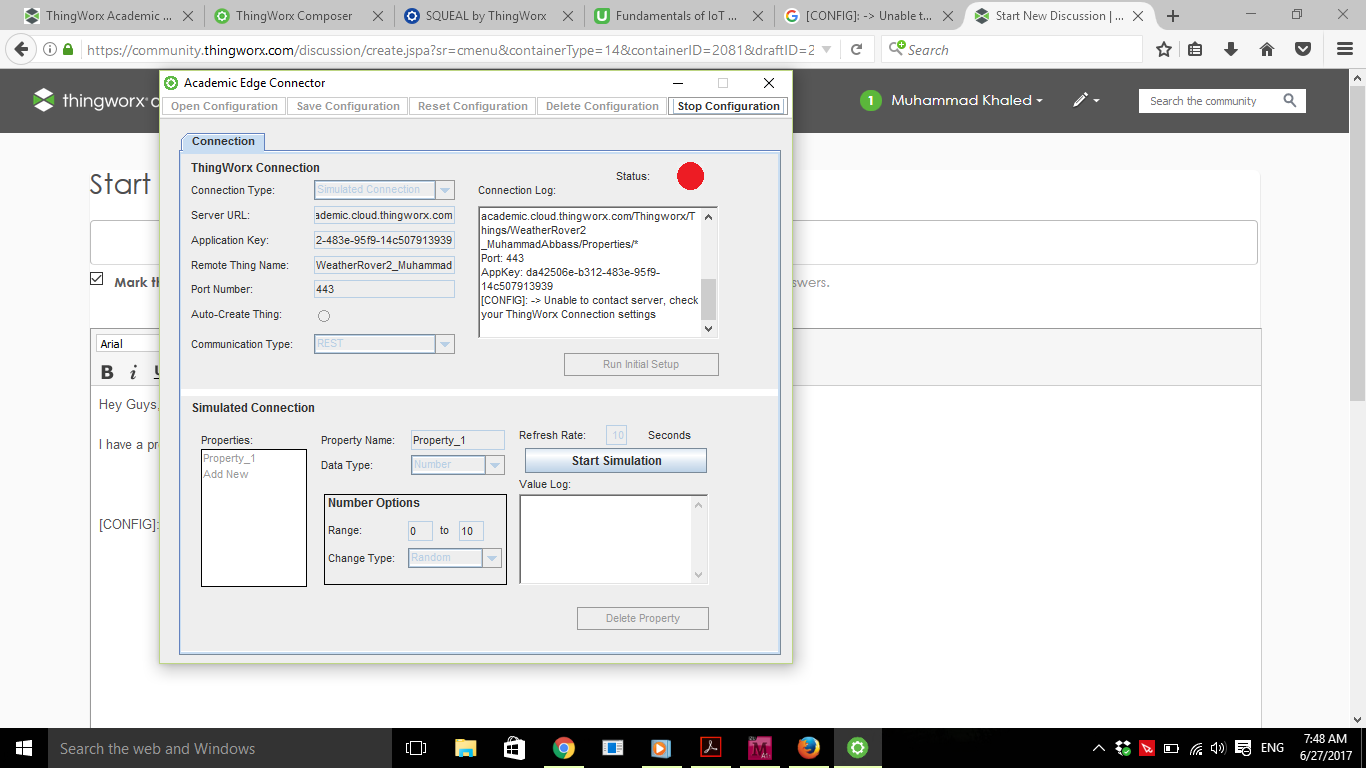1366x768 pixels.
Task: Expand Connection Type dropdown
Action: 445,190
